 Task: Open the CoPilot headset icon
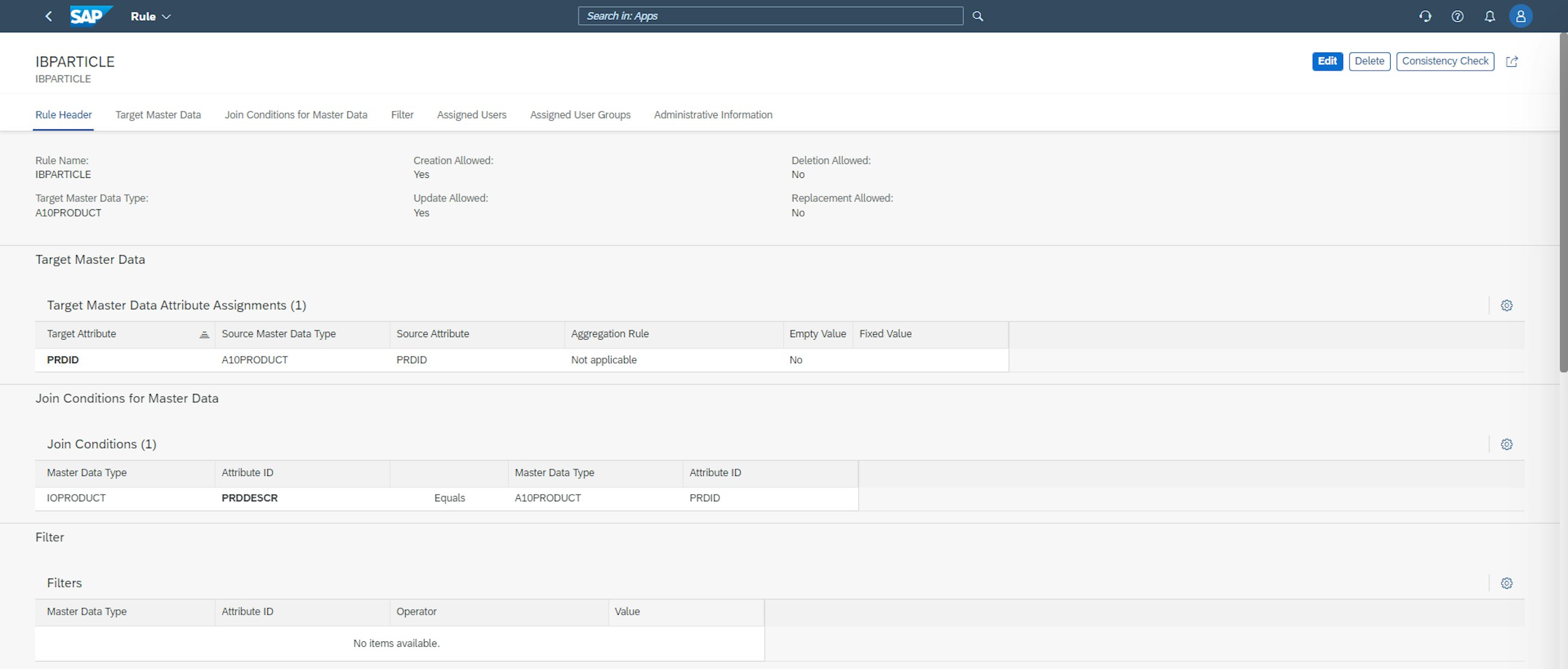click(1425, 16)
